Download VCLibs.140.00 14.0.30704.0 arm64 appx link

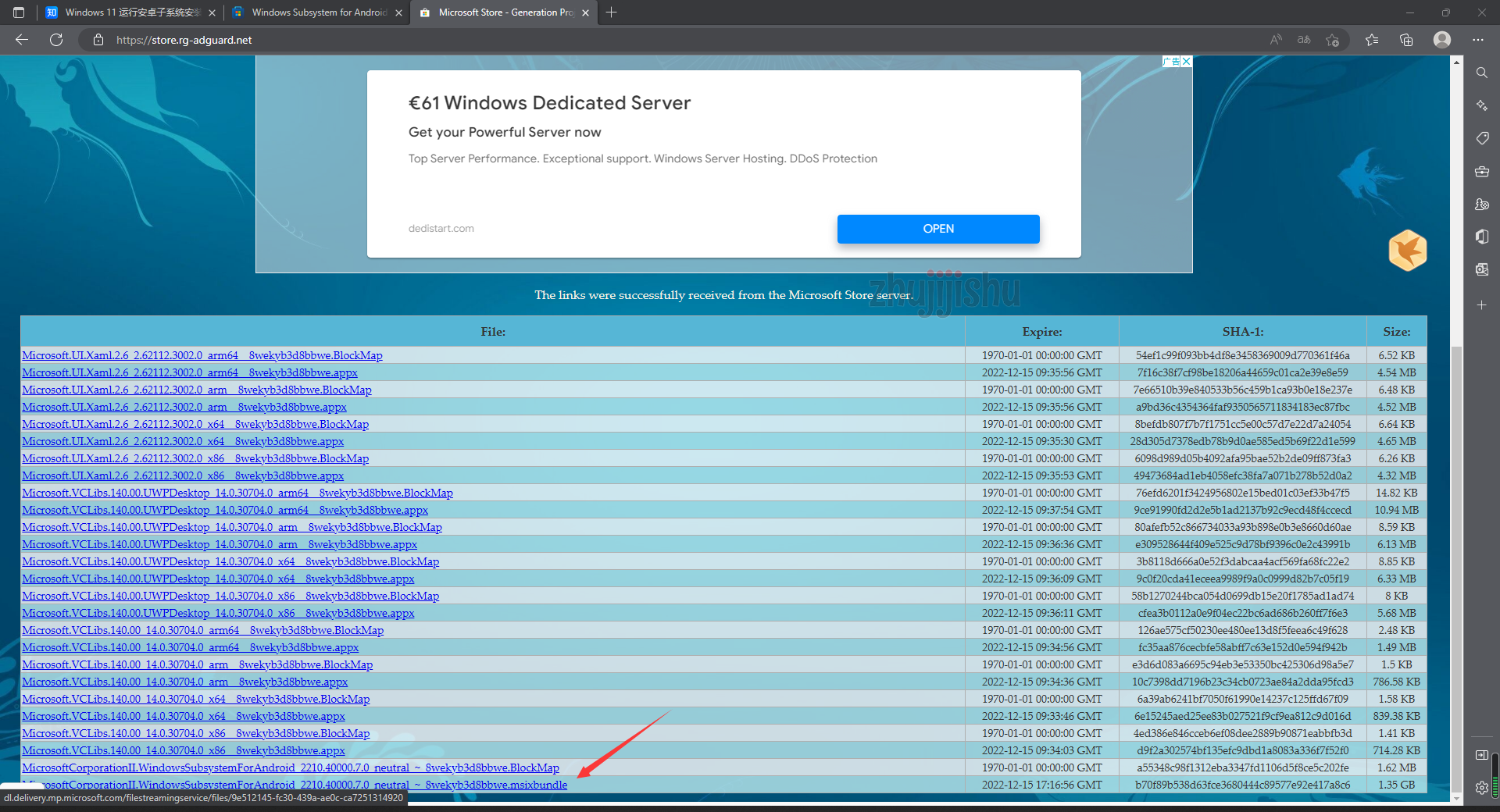(x=191, y=647)
